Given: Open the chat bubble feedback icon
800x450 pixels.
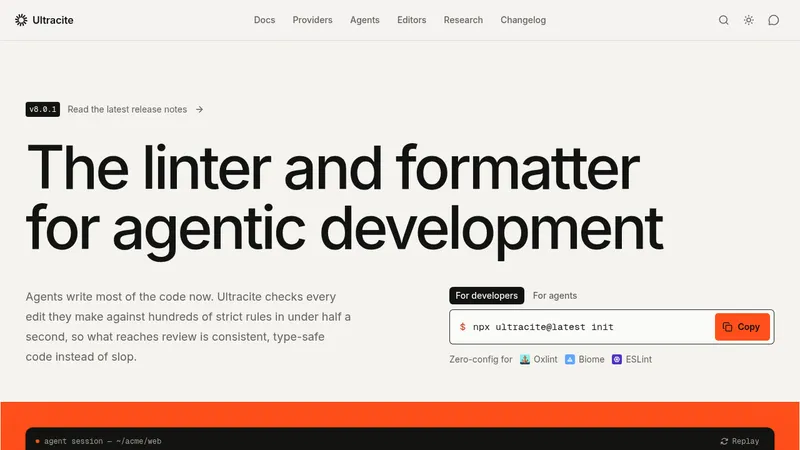Looking at the screenshot, I should (x=773, y=20).
